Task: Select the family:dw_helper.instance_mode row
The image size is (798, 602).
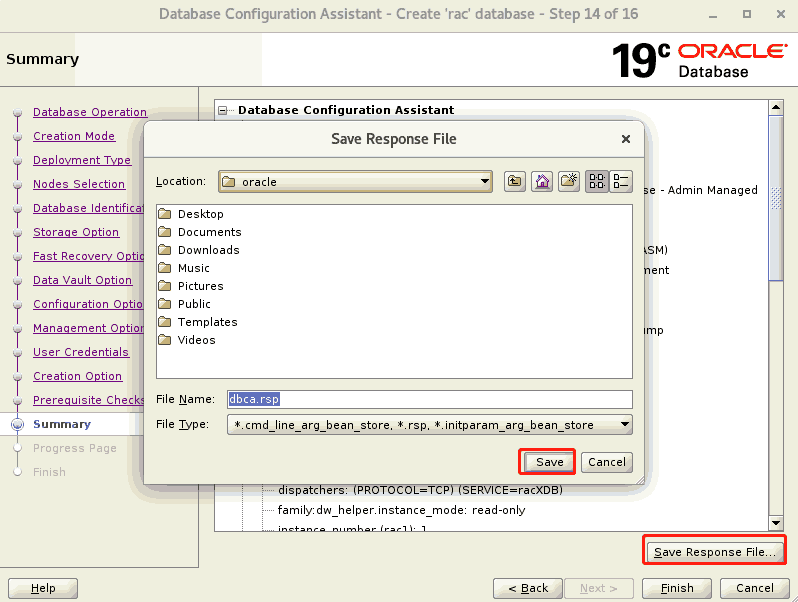Action: [401, 510]
